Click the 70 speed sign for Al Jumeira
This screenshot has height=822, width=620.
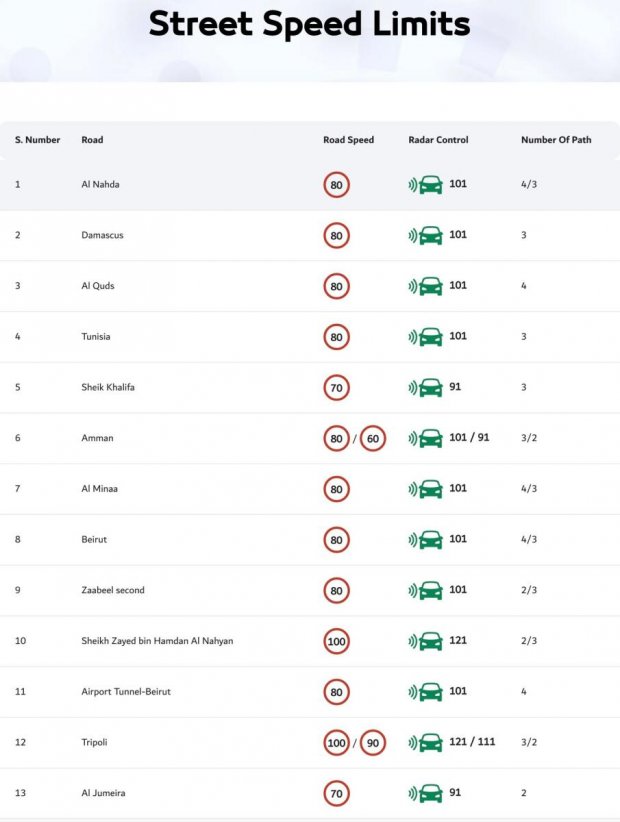[x=336, y=794]
